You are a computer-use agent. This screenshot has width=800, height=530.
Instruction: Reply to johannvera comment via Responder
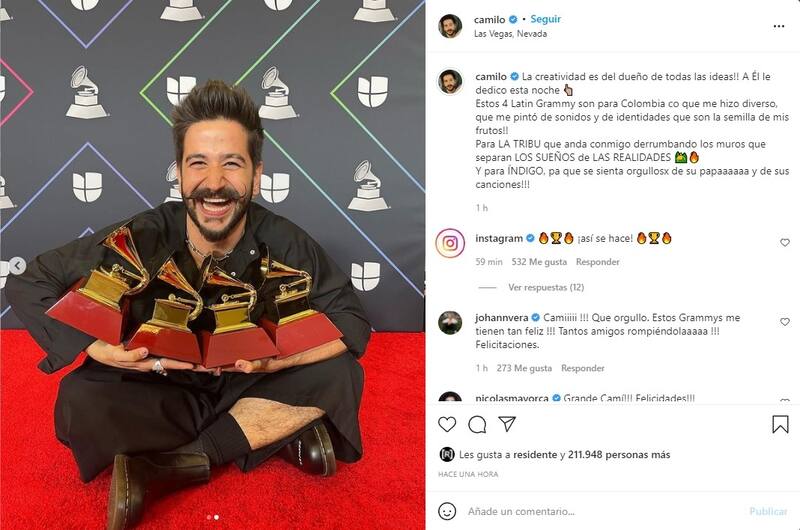click(x=583, y=368)
